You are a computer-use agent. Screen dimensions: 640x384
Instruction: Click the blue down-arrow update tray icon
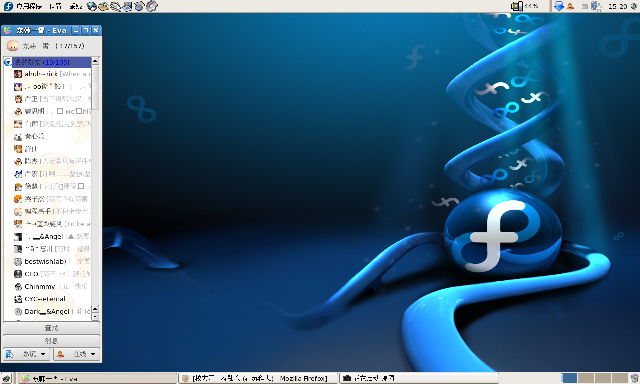point(559,6)
